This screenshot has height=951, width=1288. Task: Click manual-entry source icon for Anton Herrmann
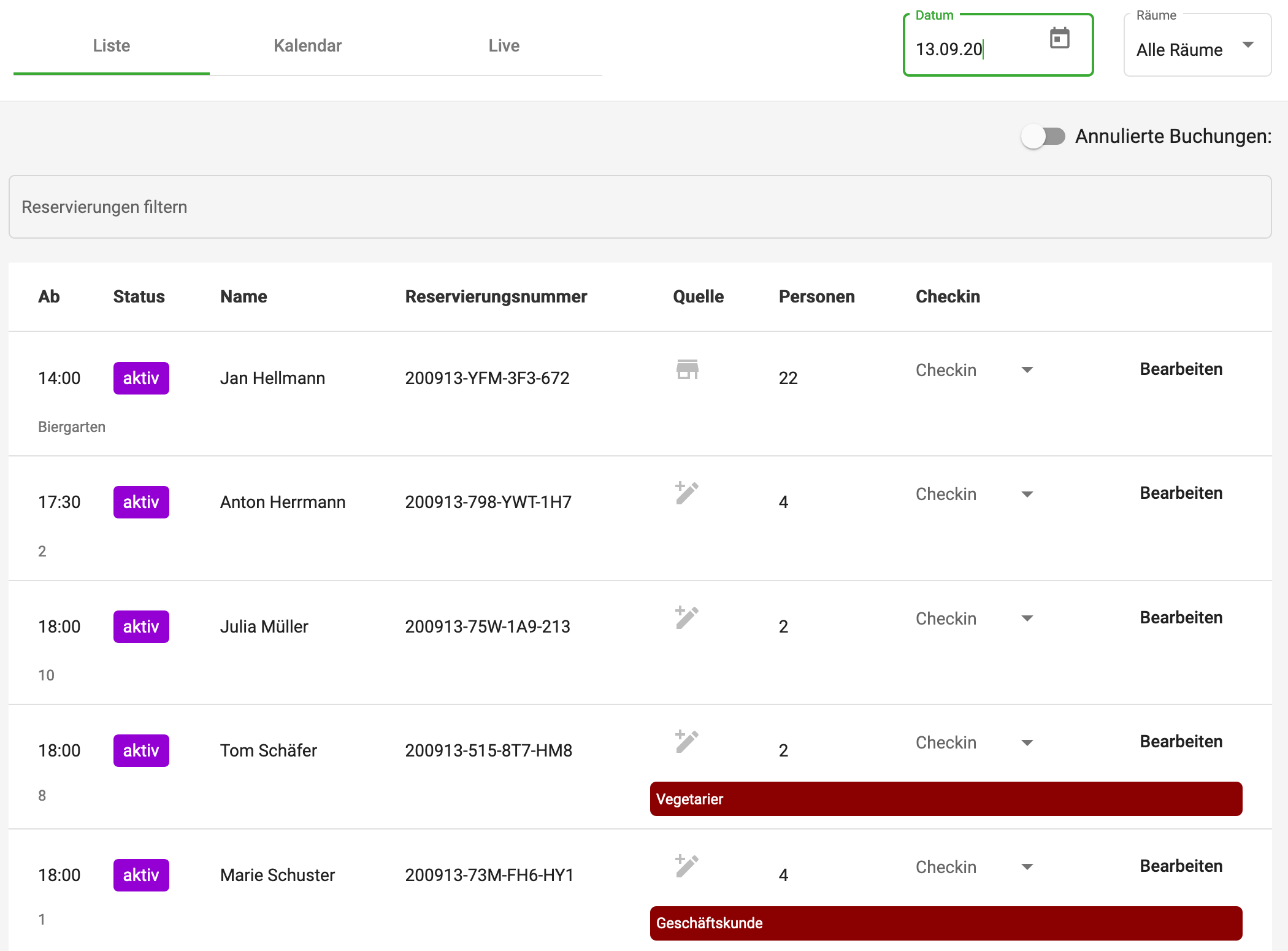point(687,493)
